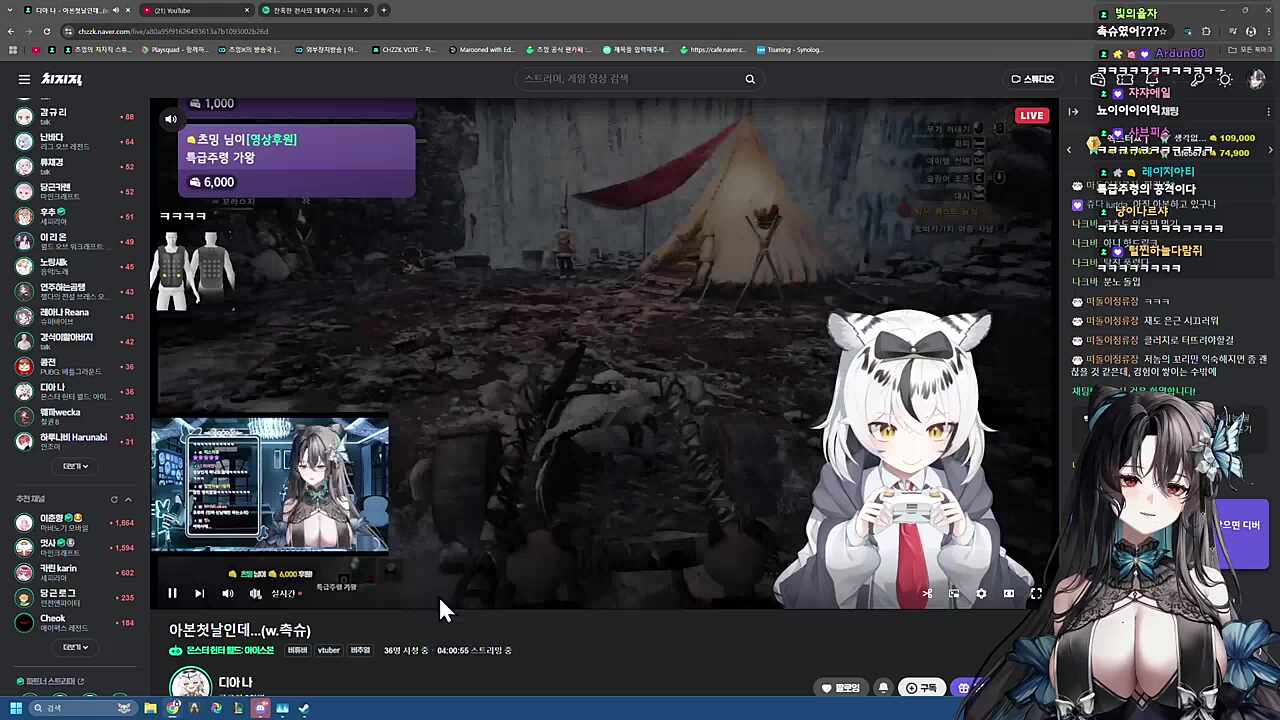This screenshot has width=1280, height=720.
Task: Open the dark mode toggle in the header
Action: (x=1225, y=79)
